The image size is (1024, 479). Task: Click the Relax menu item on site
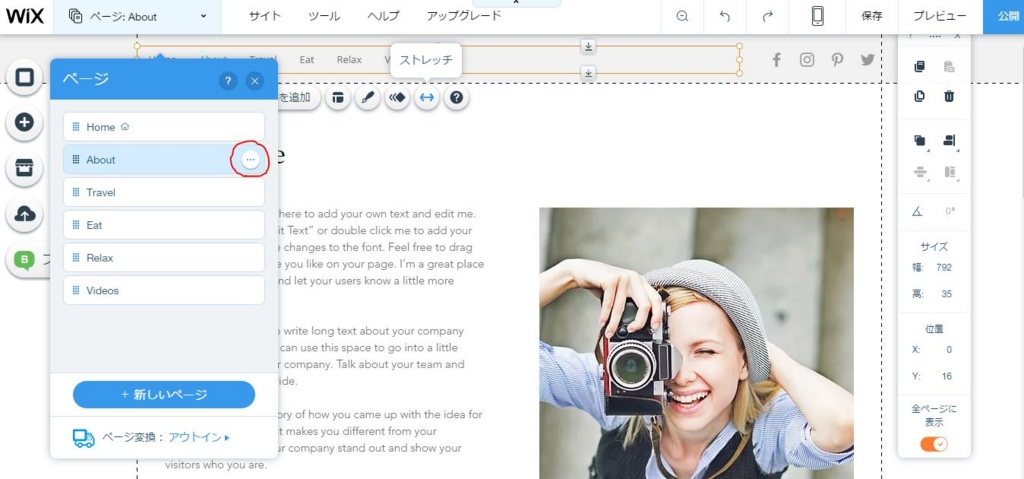(x=349, y=59)
